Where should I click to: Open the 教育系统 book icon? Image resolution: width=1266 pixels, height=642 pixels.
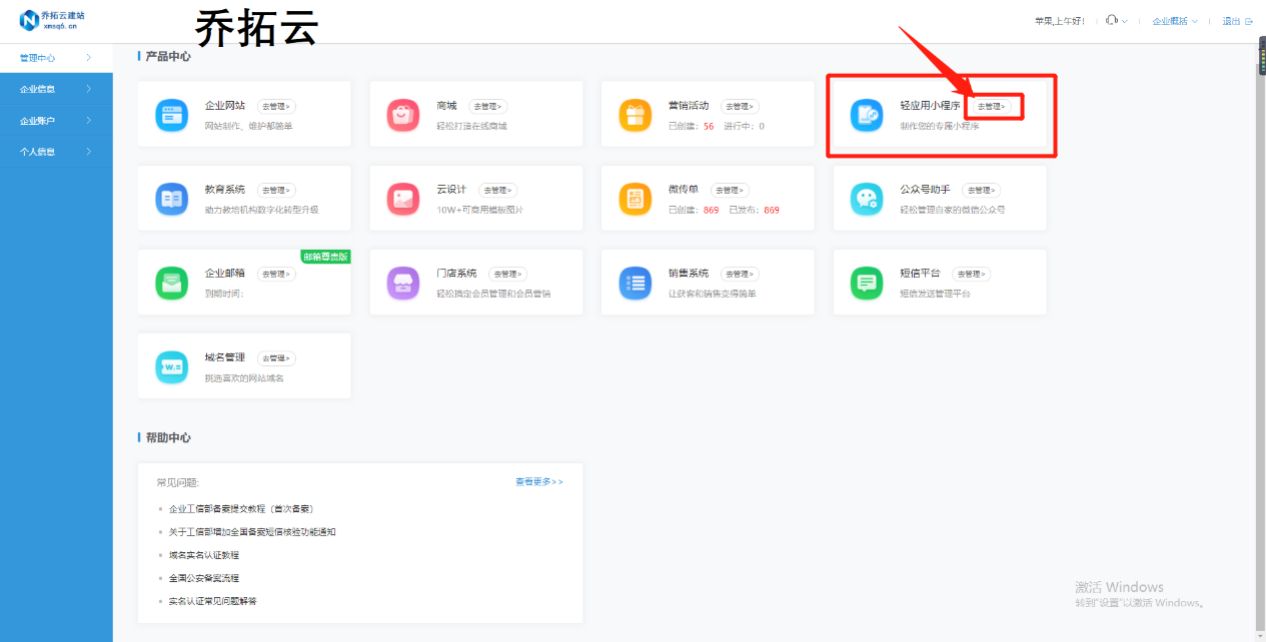point(172,197)
